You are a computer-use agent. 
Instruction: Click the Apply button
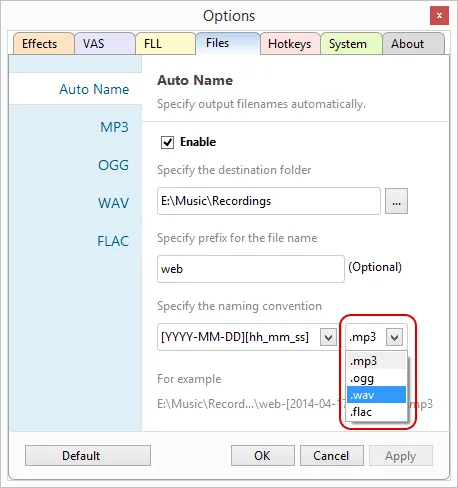tap(401, 456)
